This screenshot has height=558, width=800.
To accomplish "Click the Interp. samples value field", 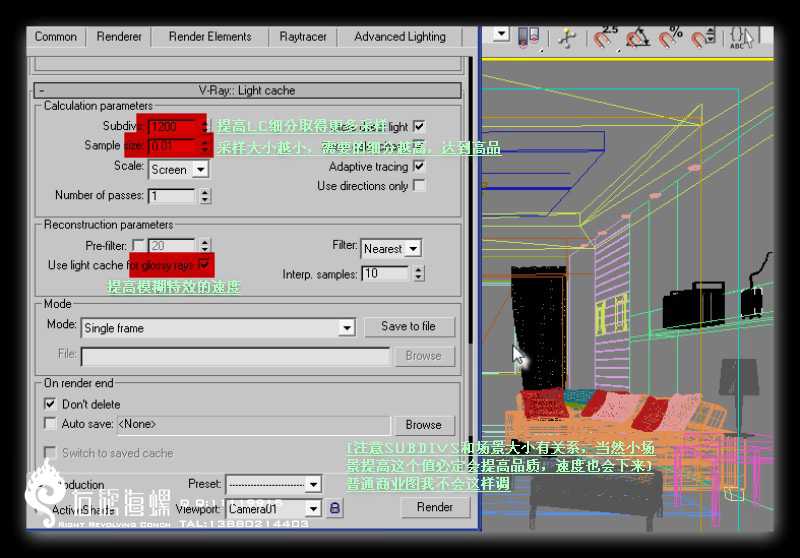I will coord(385,273).
